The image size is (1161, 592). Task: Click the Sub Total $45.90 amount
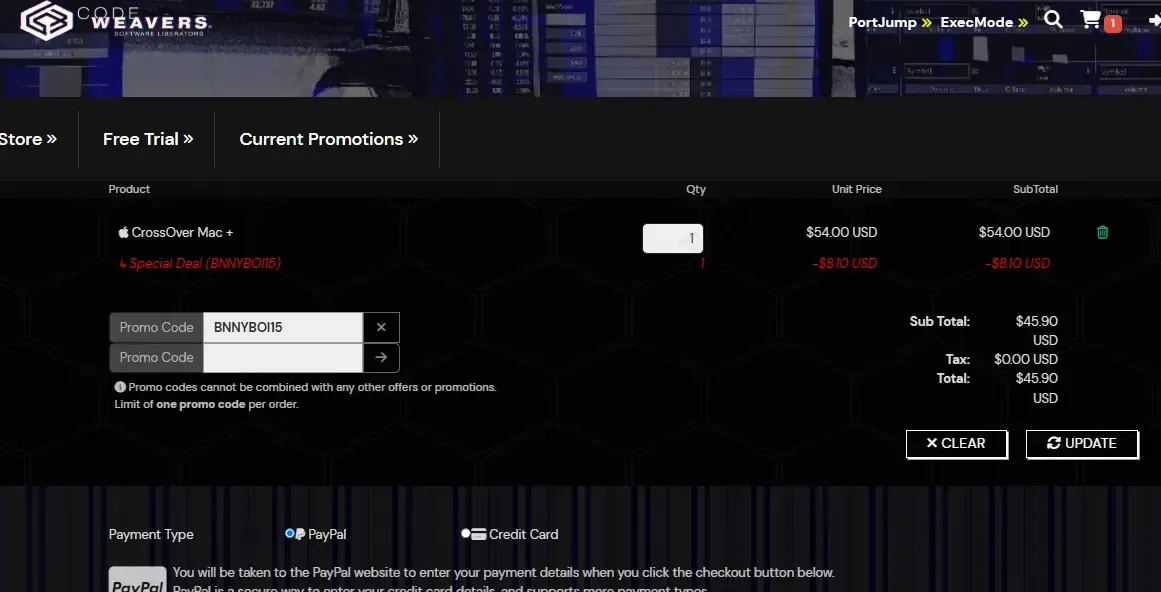(x=1037, y=331)
